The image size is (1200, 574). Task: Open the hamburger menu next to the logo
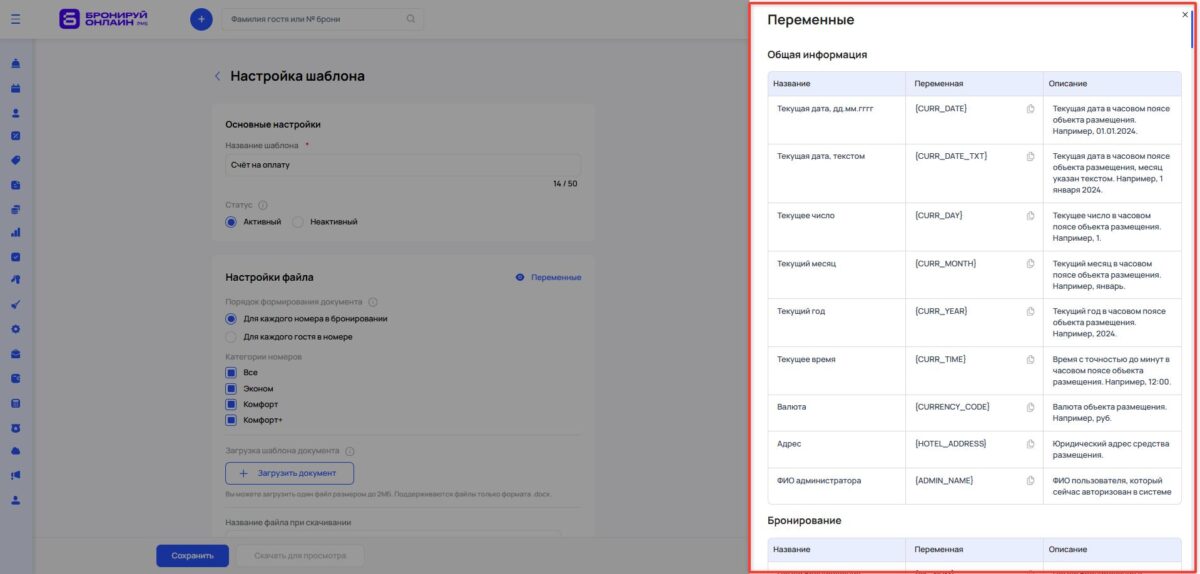click(15, 18)
